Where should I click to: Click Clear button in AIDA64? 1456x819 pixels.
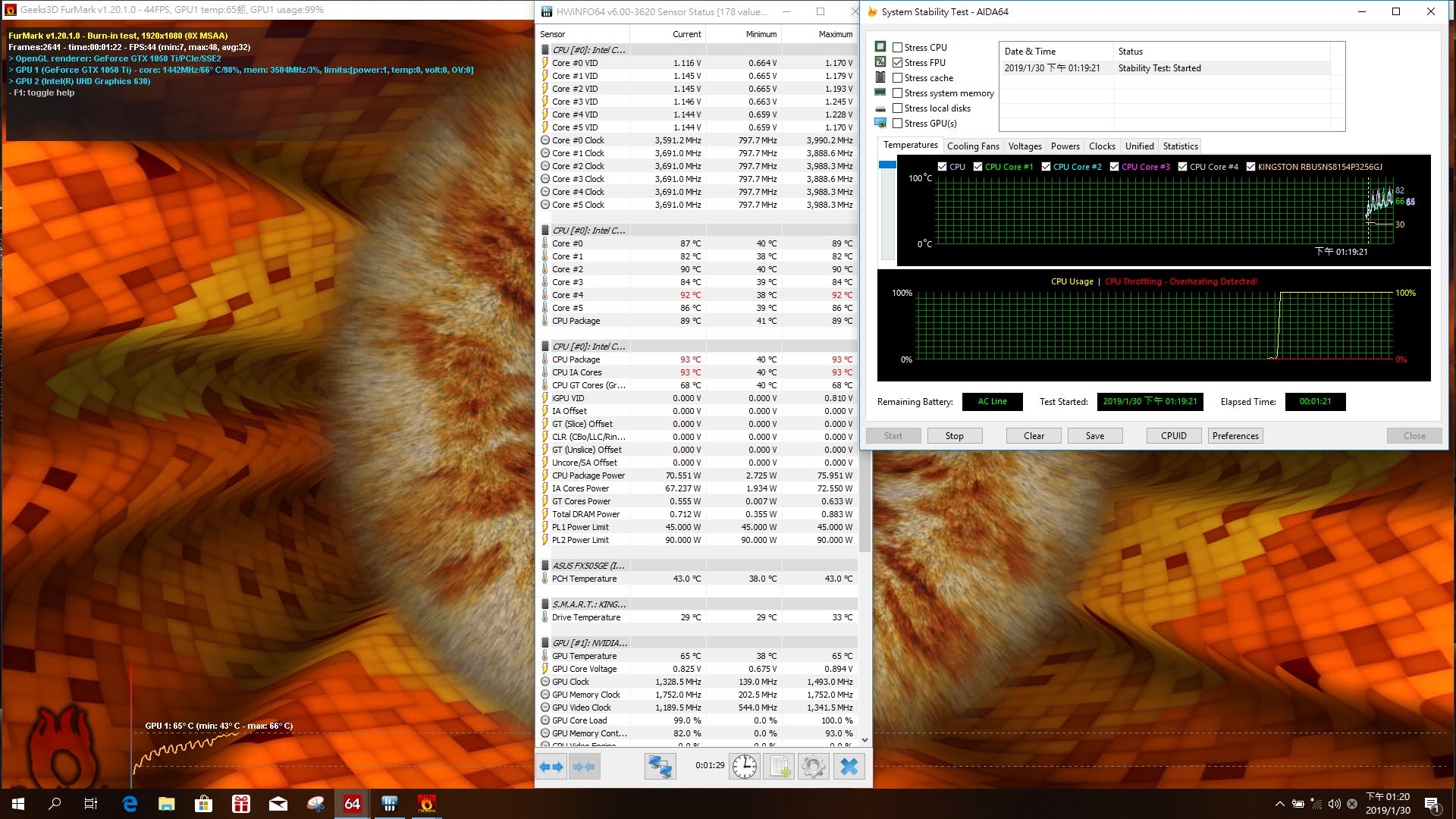point(1034,436)
